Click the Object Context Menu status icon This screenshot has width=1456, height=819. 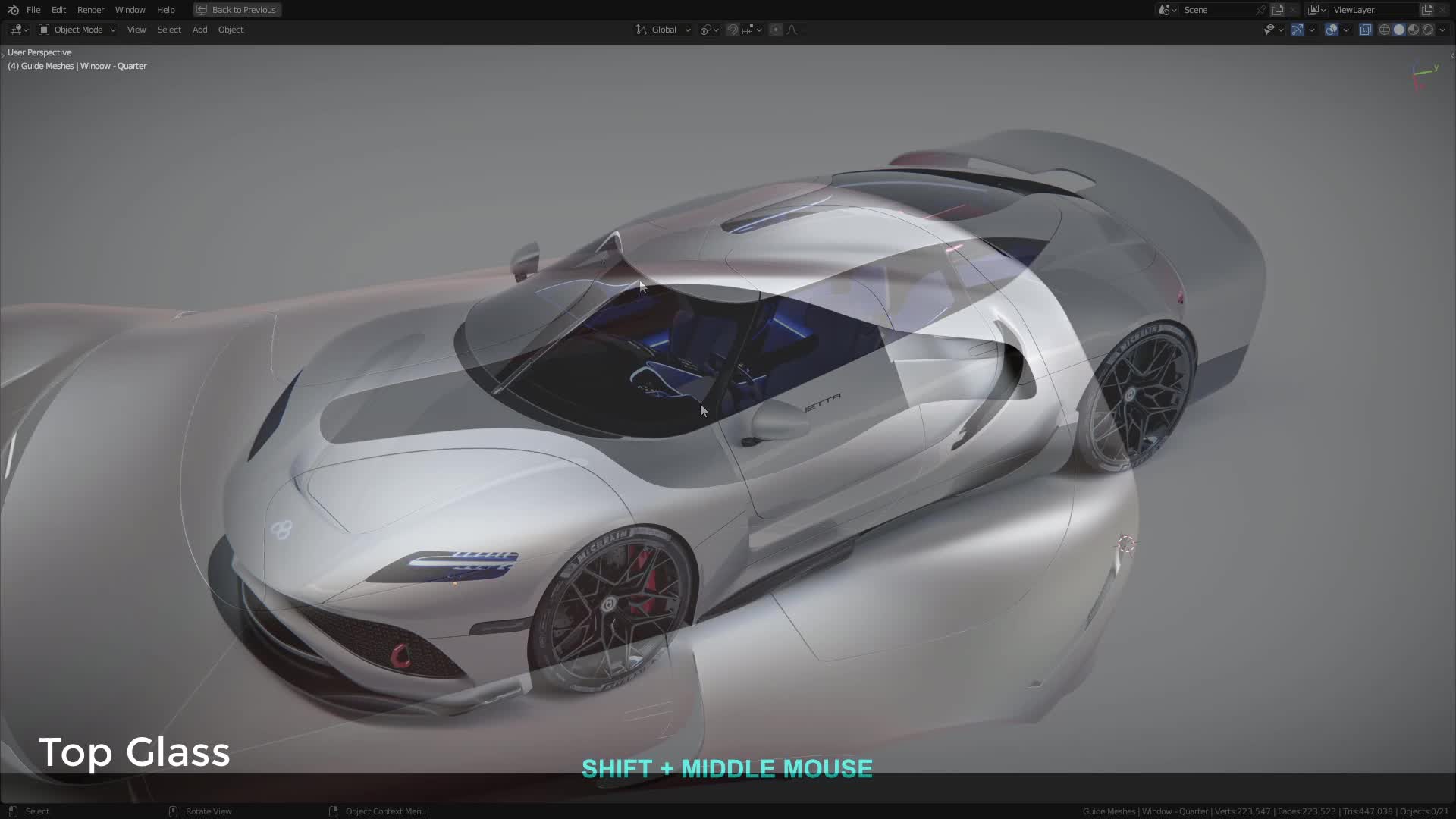(x=333, y=811)
